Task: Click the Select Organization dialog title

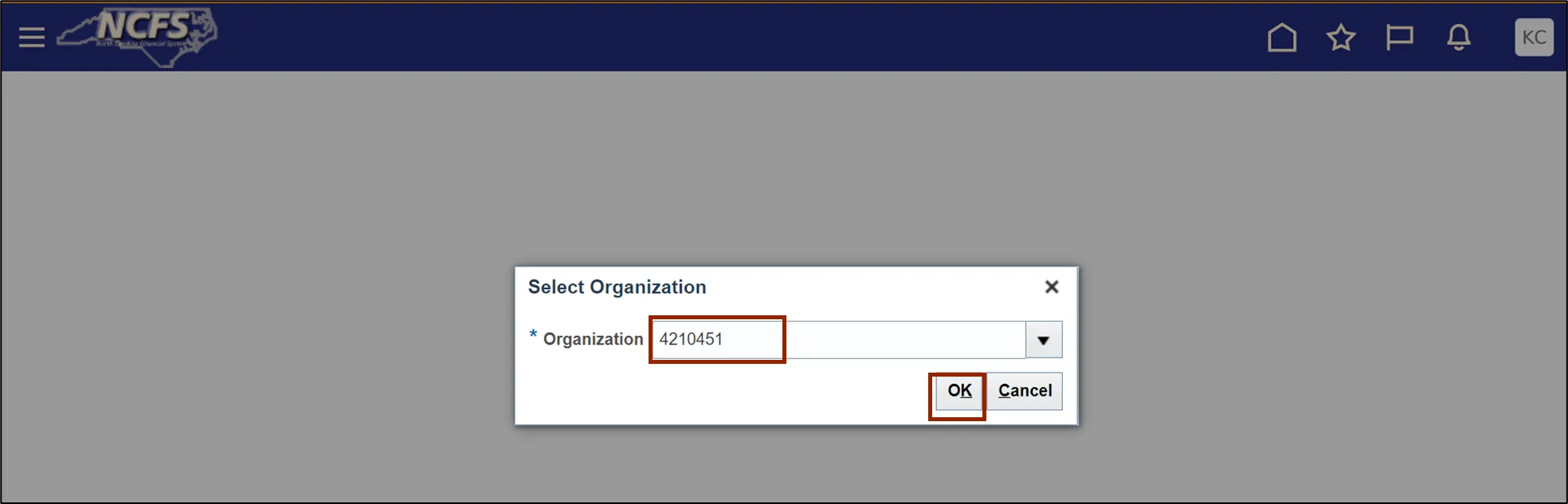Action: 617,287
